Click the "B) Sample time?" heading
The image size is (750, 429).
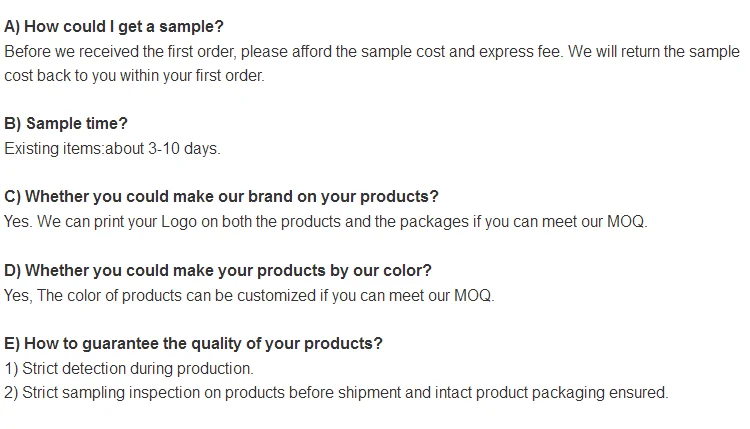pyautogui.click(x=66, y=124)
